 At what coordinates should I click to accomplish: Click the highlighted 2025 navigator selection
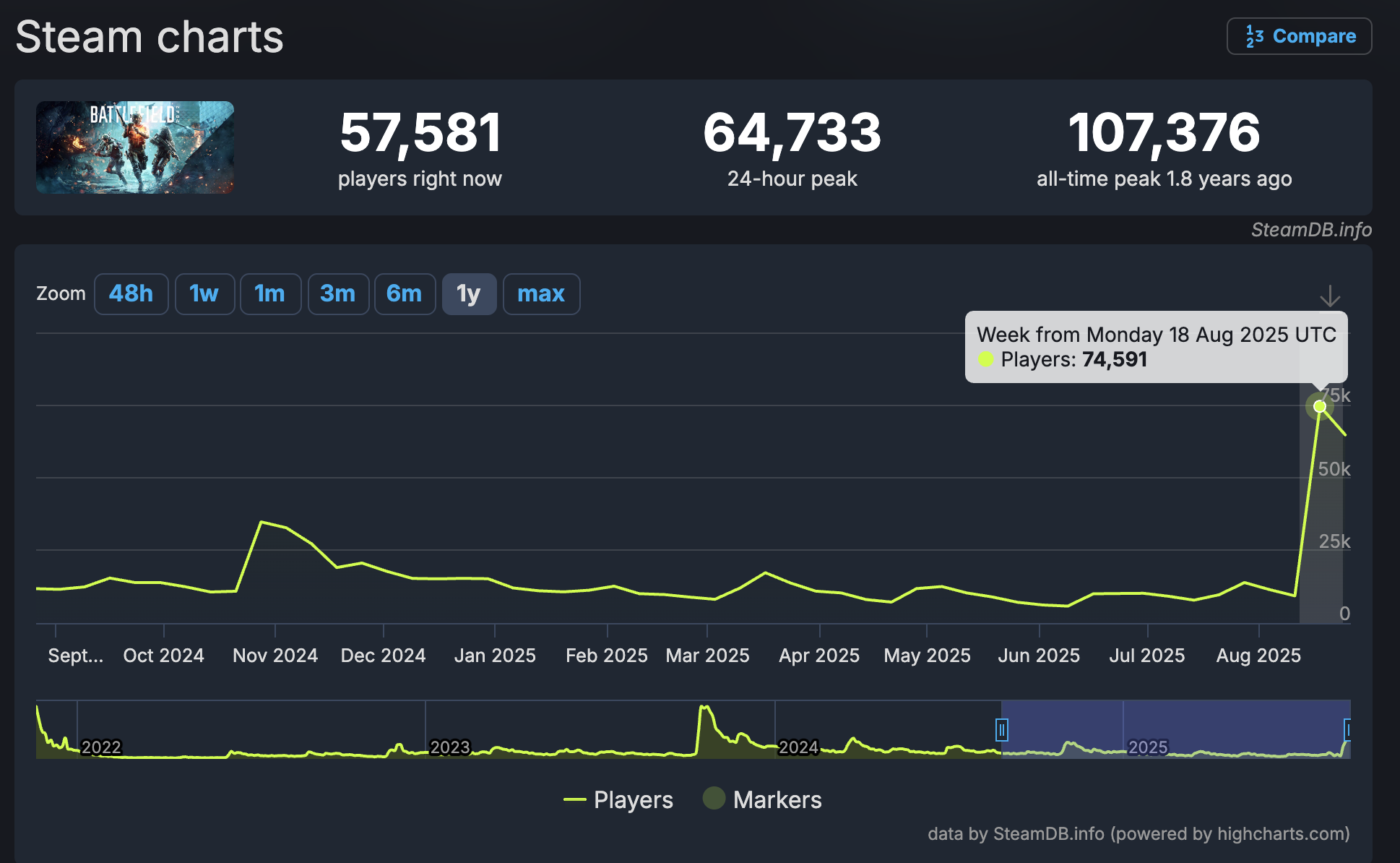(1175, 729)
